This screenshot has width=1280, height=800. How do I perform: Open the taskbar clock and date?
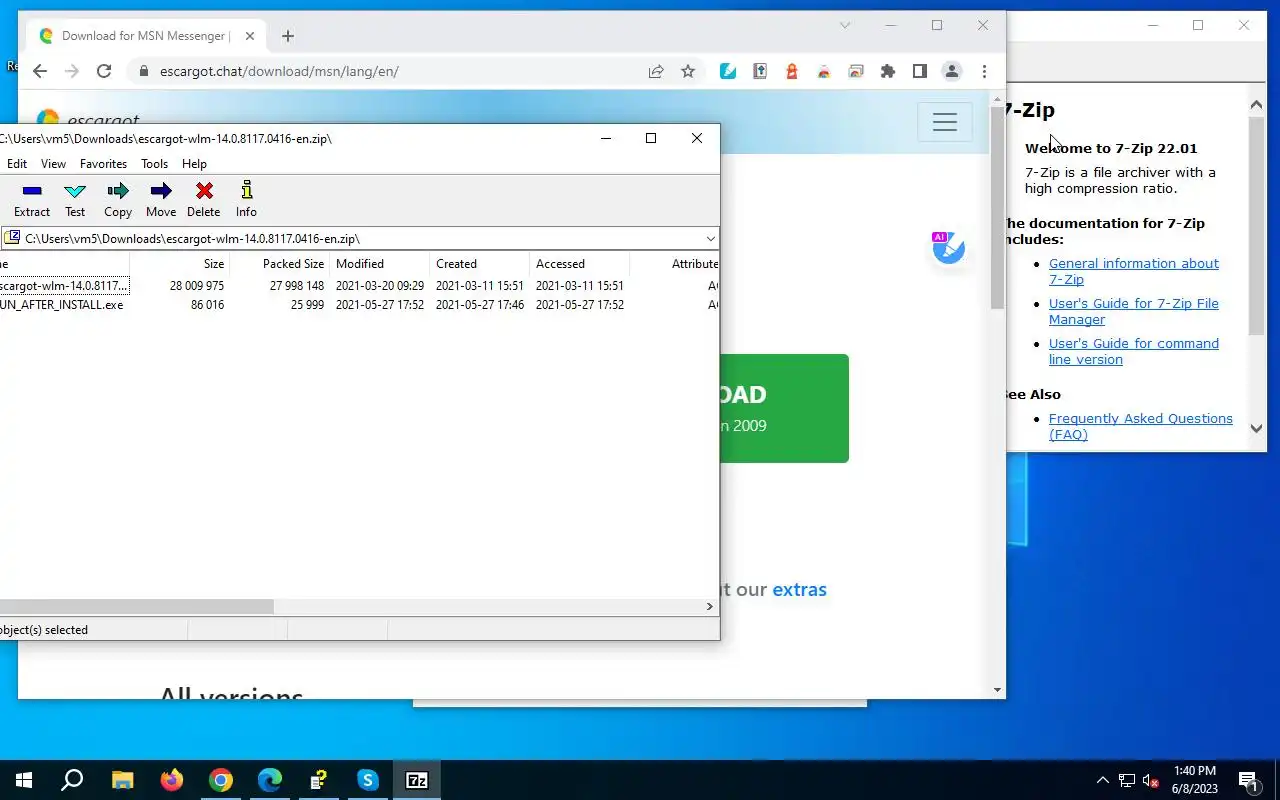tap(1195, 780)
